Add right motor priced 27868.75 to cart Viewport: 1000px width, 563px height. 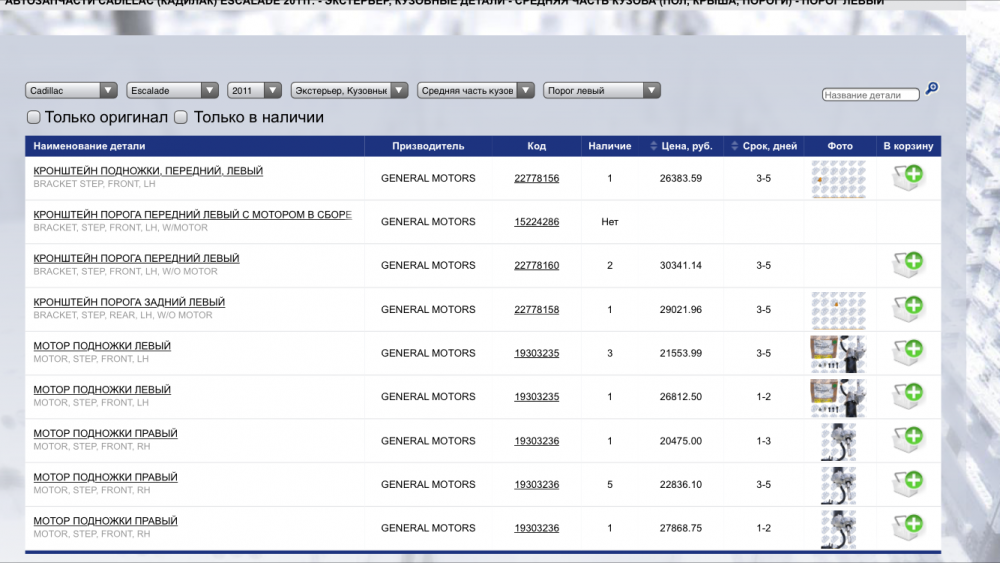tap(908, 527)
